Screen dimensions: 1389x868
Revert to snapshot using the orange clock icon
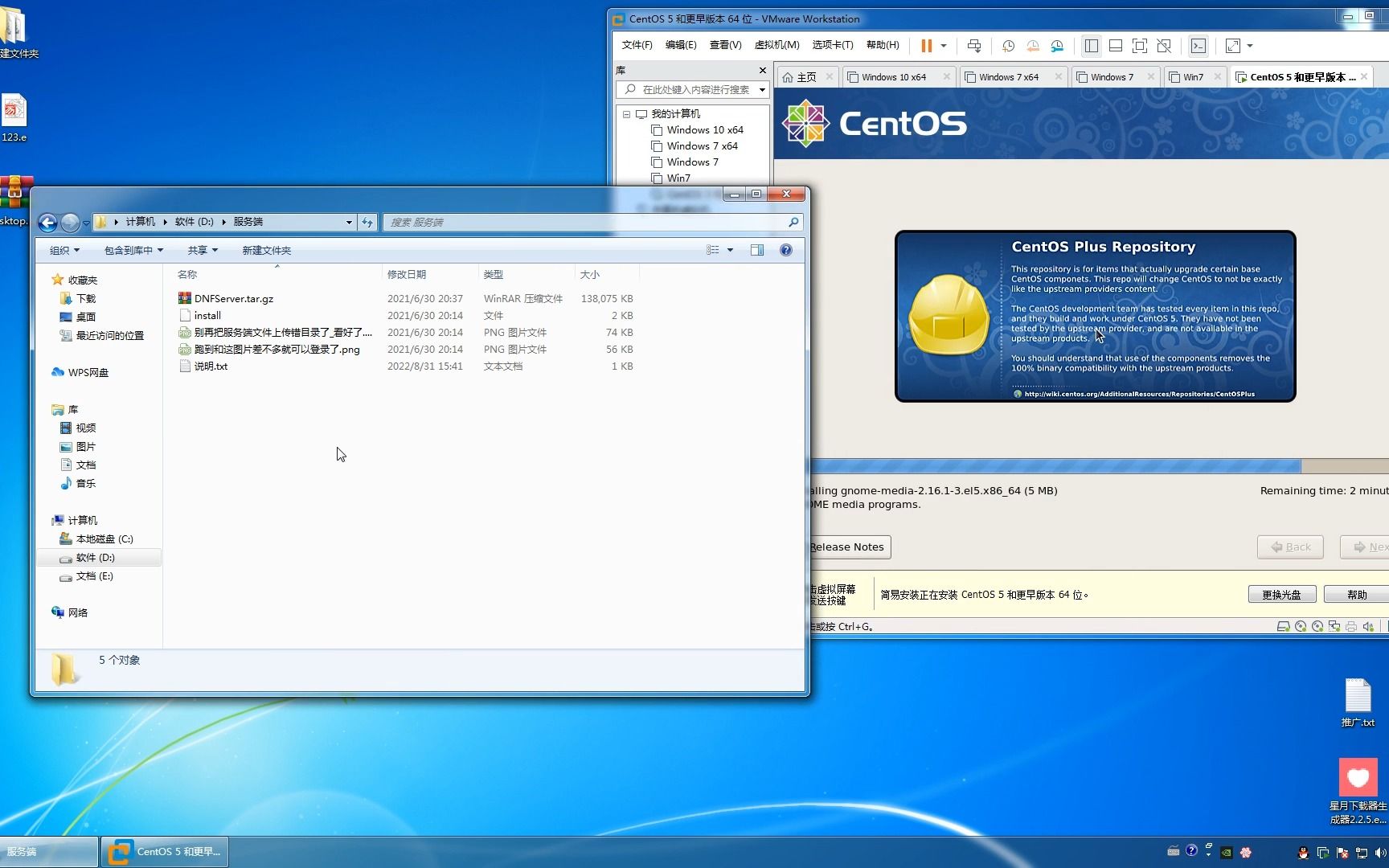1033,46
